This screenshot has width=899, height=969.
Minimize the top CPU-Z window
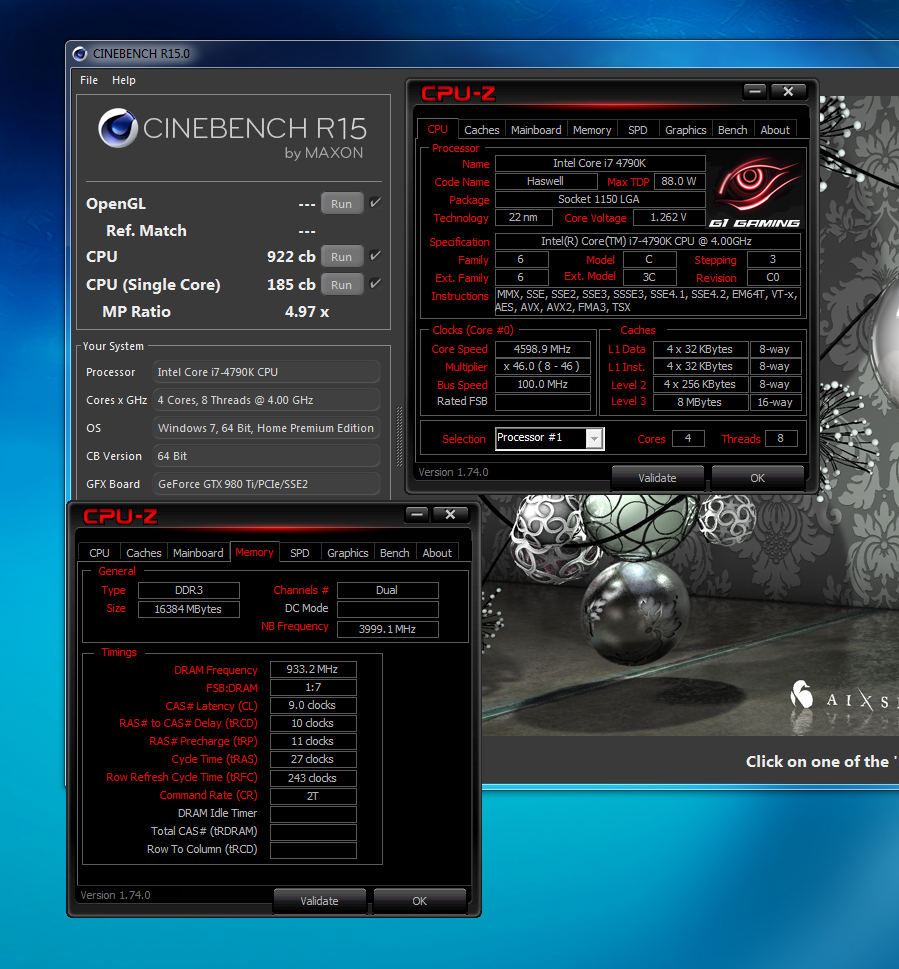754,91
